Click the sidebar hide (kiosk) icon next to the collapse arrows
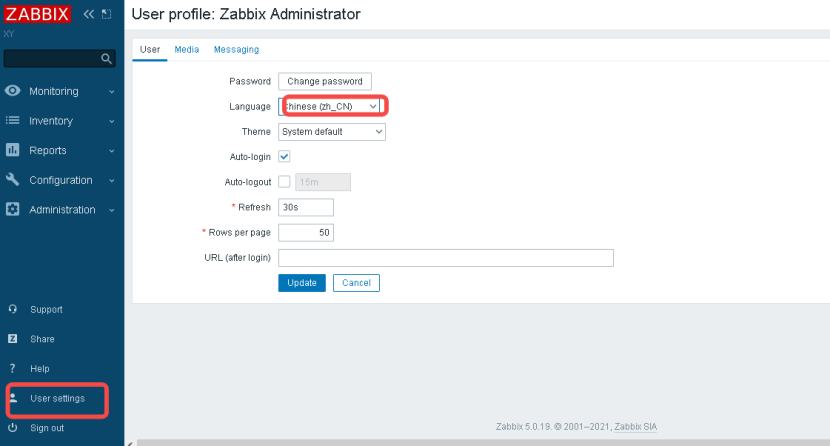The height and width of the screenshot is (446, 830). pyautogui.click(x=106, y=14)
